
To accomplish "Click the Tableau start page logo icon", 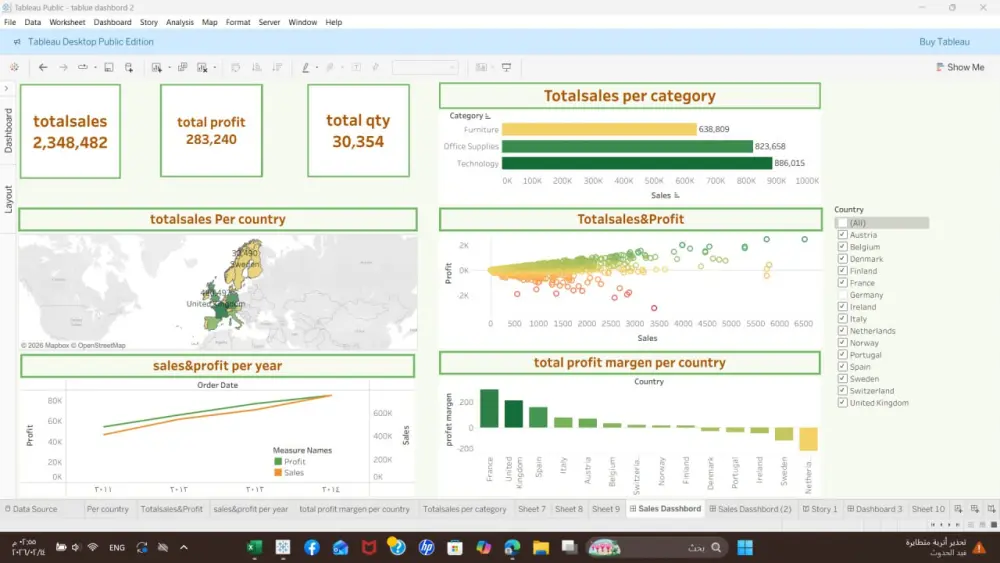I will pos(14,67).
